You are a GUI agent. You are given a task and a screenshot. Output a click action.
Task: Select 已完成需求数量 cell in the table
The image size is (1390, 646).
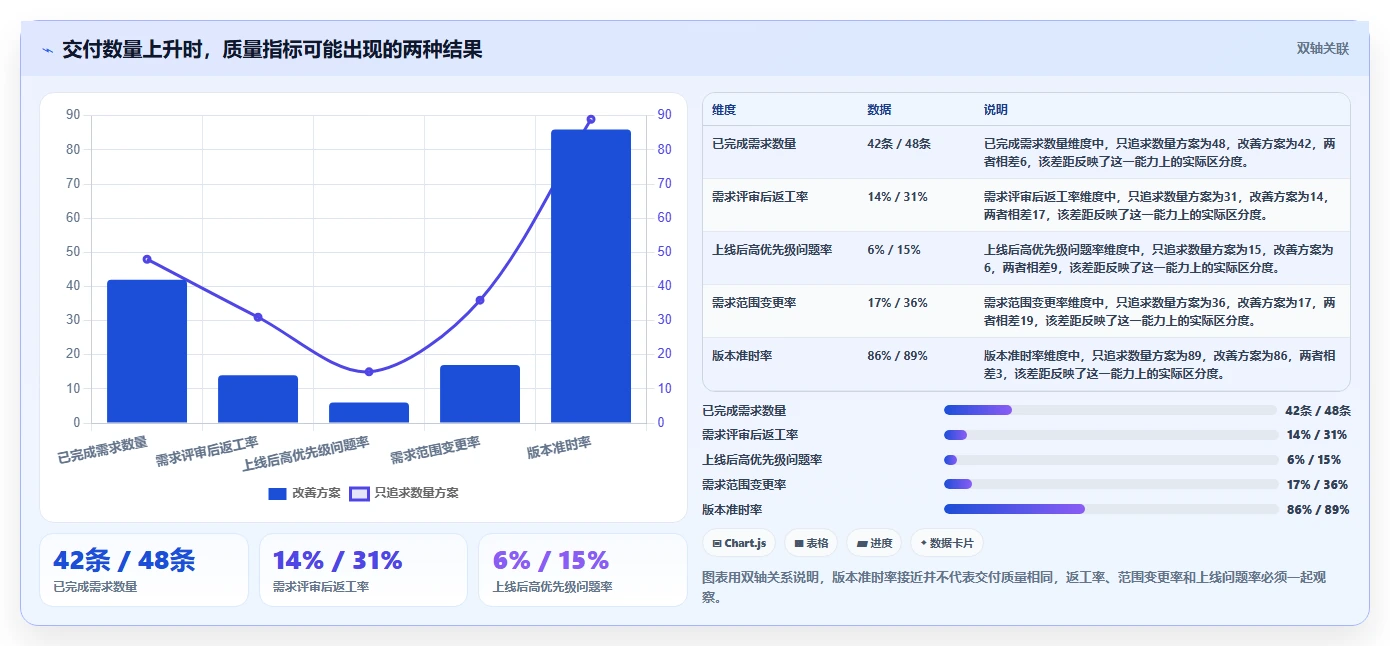click(x=754, y=144)
